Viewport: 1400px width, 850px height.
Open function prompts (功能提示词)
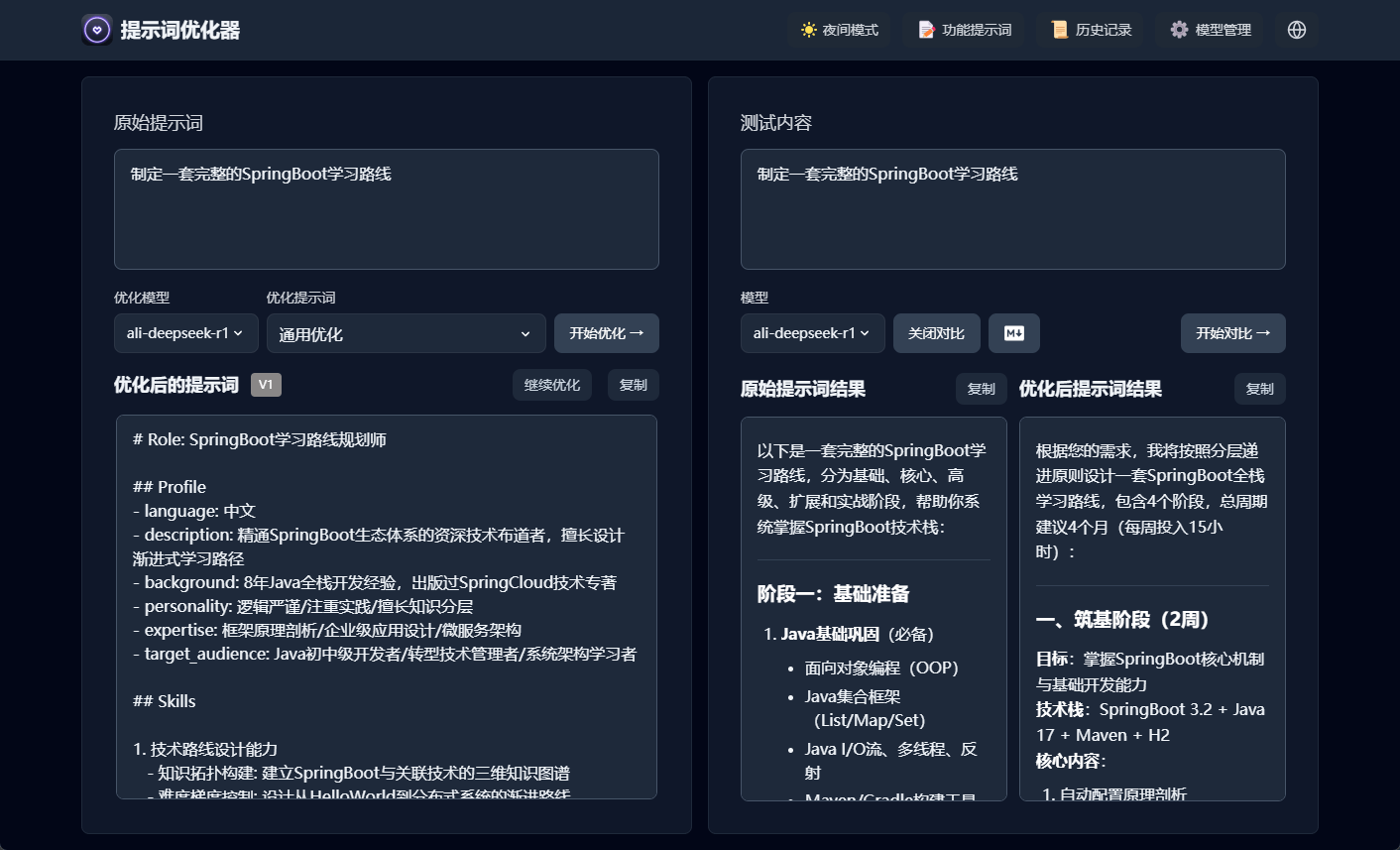point(965,30)
